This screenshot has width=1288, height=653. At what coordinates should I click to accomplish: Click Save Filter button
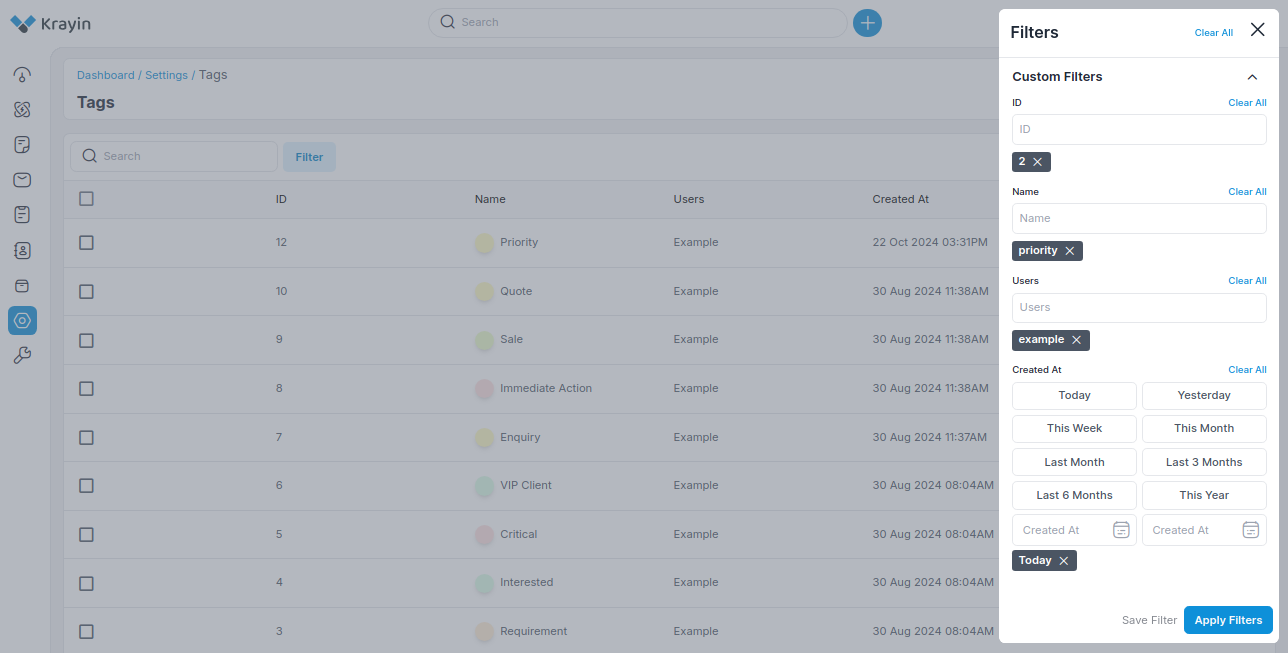(1149, 620)
